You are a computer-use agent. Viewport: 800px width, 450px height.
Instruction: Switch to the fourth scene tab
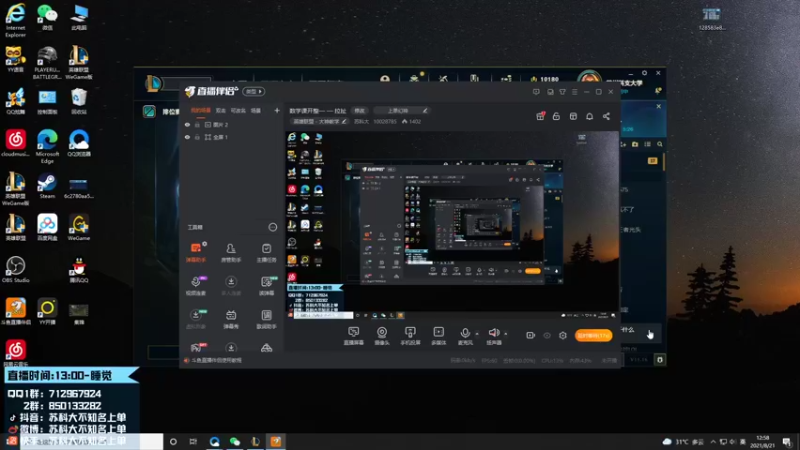click(x=256, y=110)
